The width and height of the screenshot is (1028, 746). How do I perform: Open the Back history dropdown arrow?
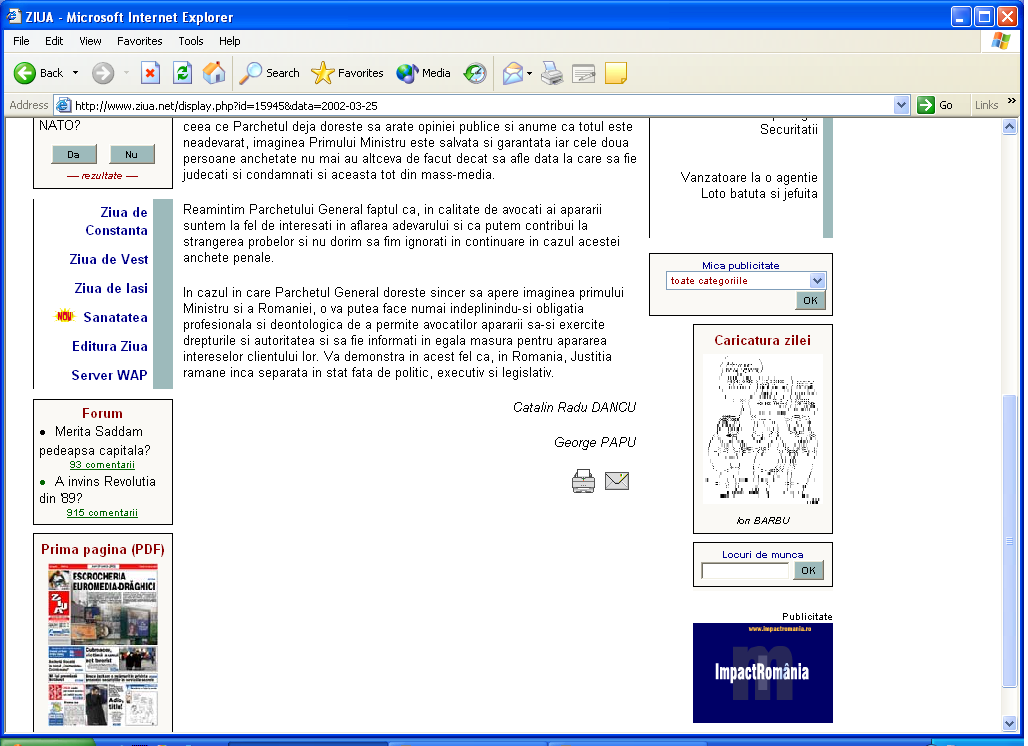pos(75,73)
